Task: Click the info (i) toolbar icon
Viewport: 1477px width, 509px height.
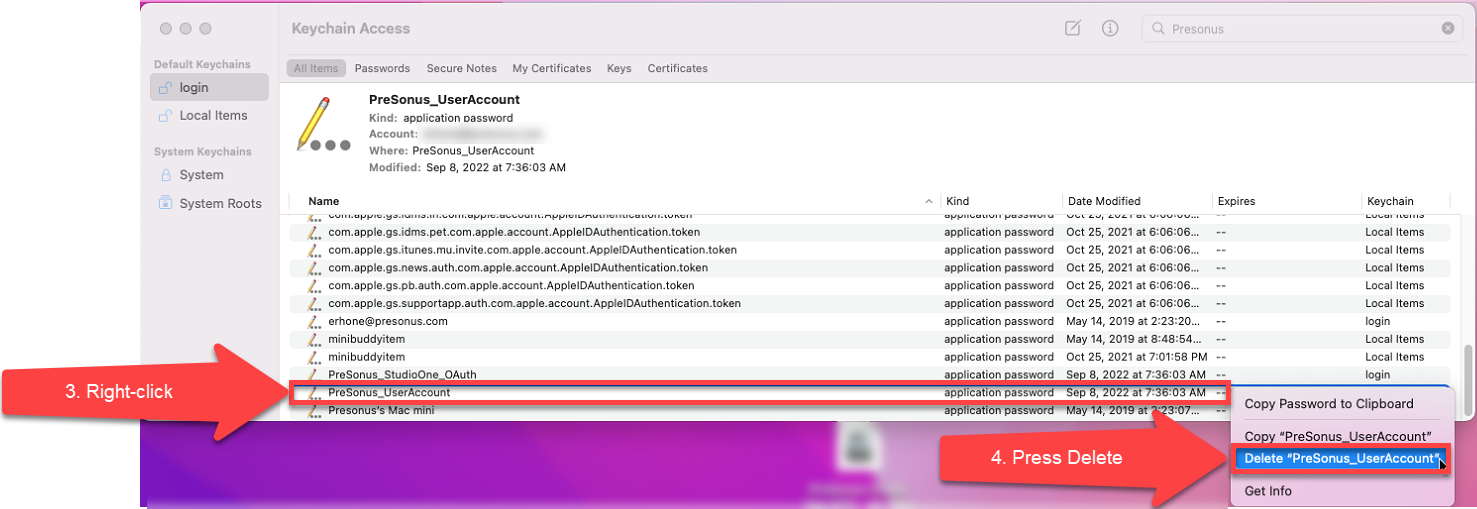Action: point(1110,29)
